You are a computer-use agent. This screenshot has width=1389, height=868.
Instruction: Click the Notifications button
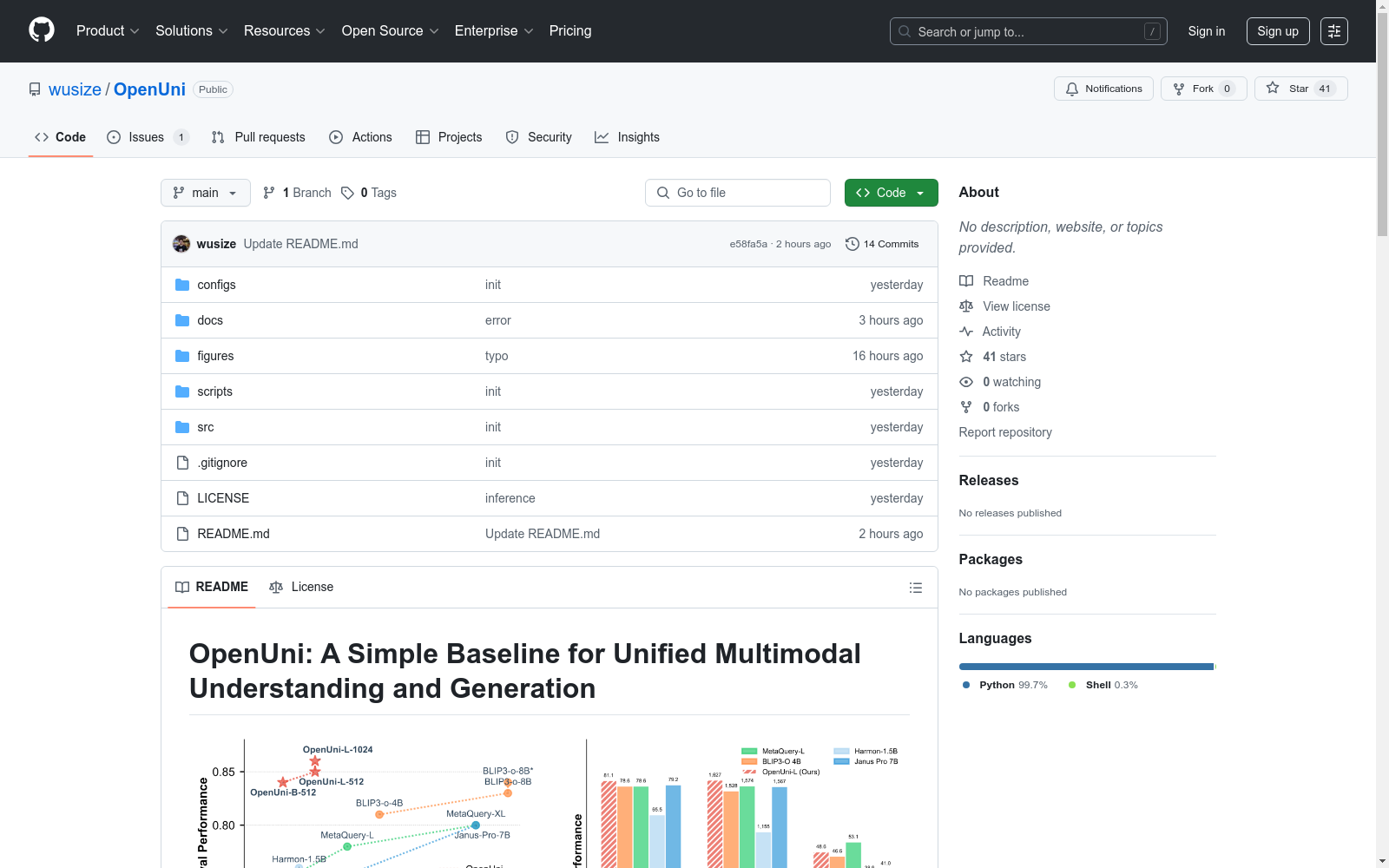pos(1103,89)
